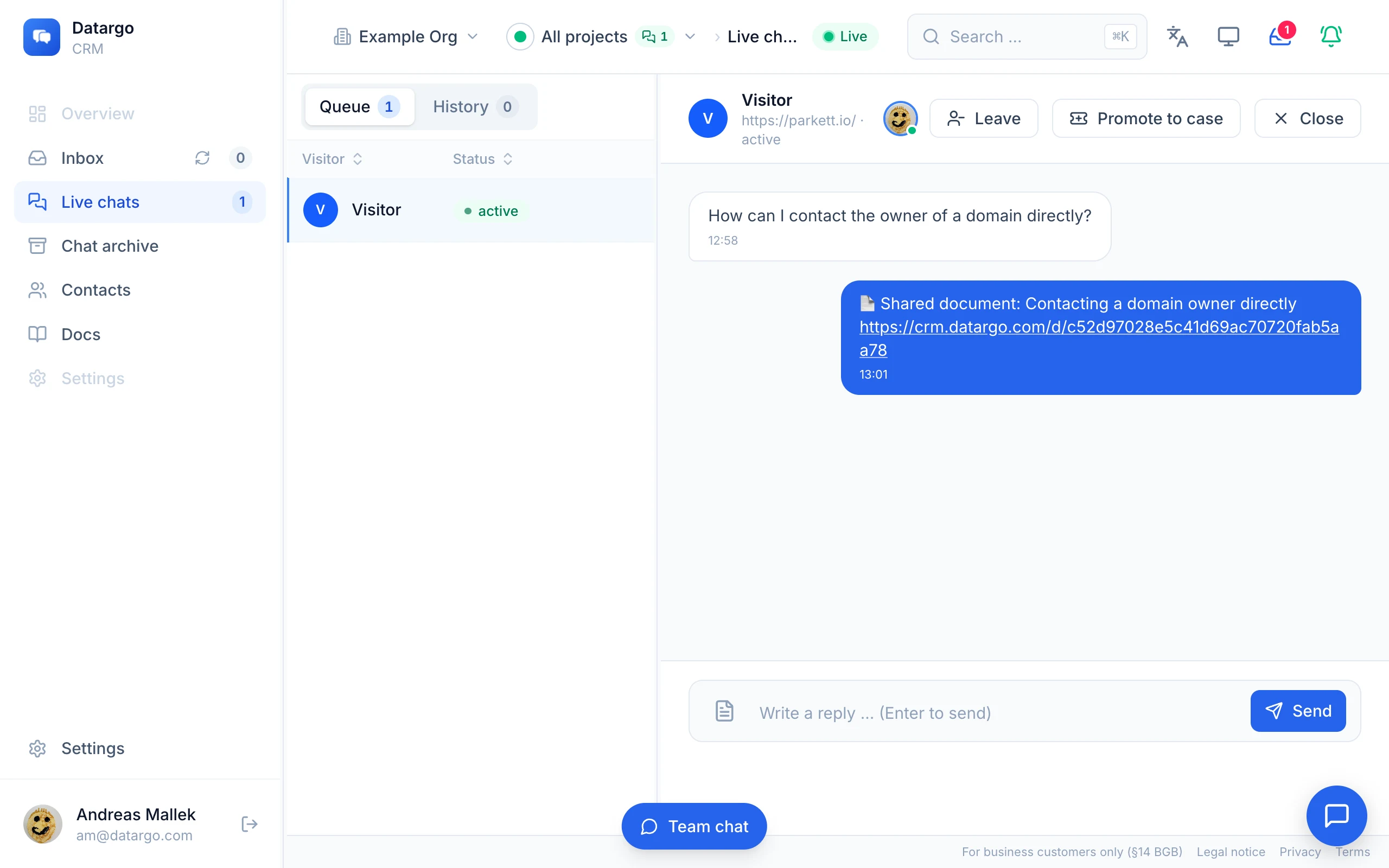Open the Team chat button
Screen dimensions: 1389x868
tap(694, 826)
